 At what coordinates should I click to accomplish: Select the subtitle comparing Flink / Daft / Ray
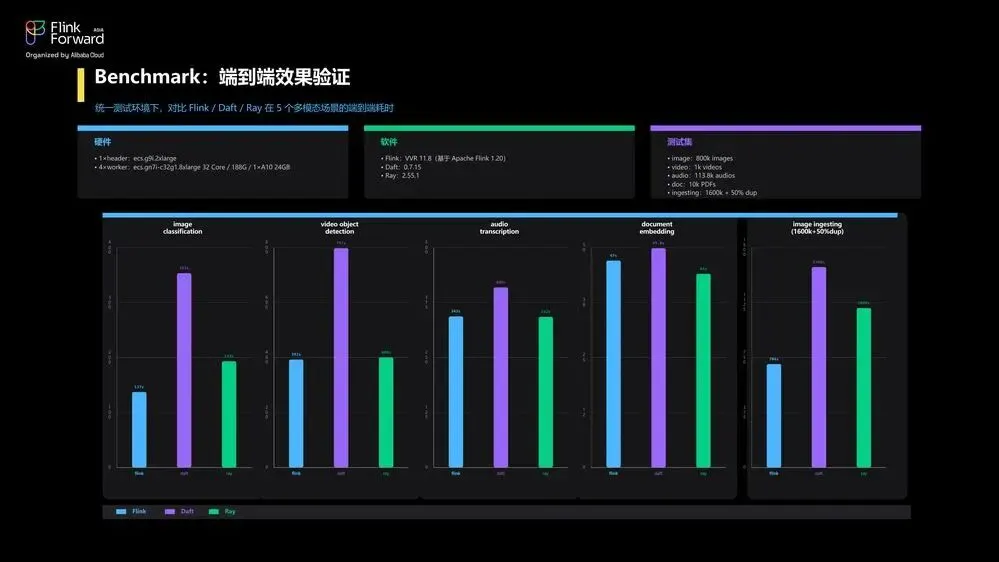click(x=244, y=108)
